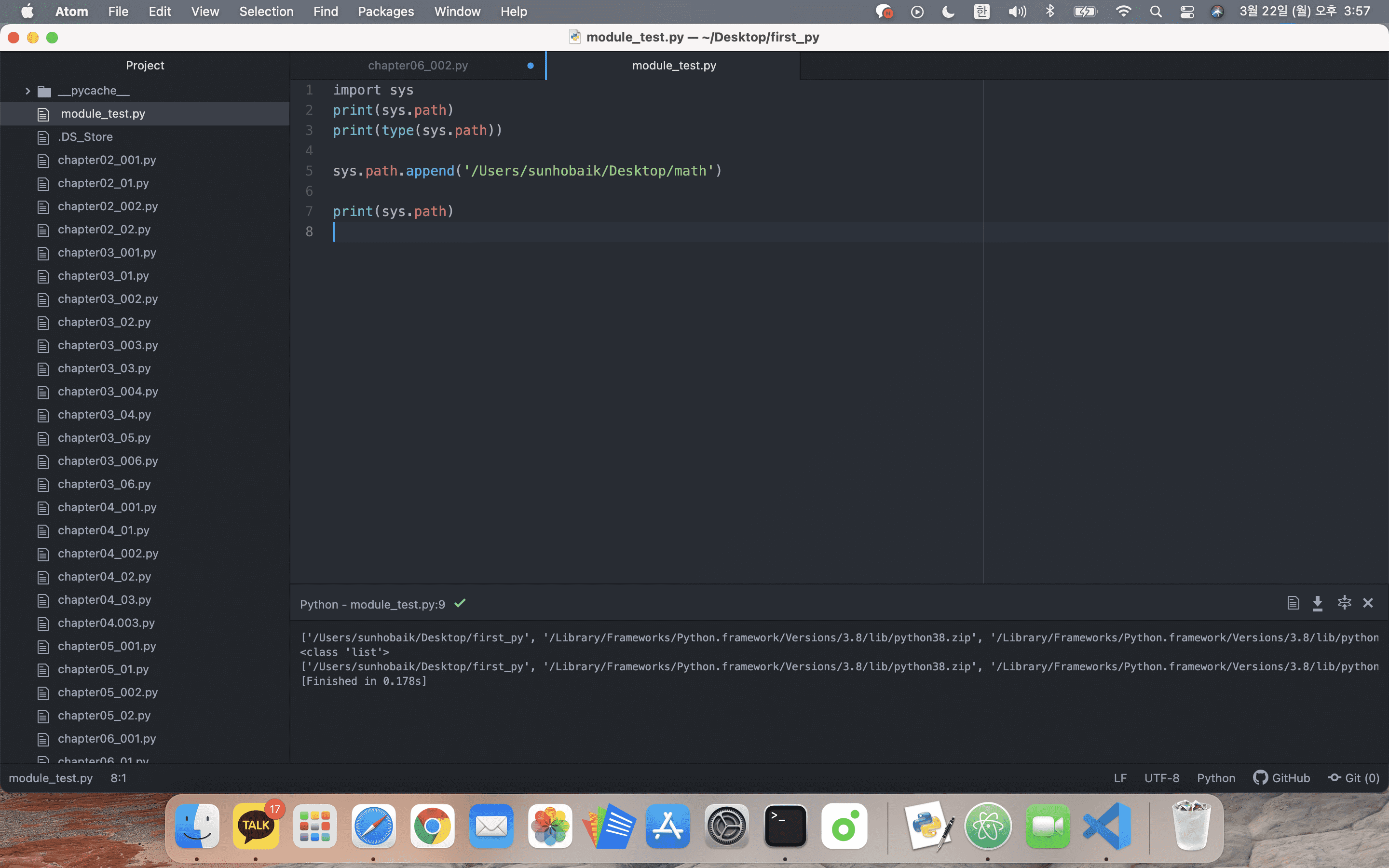Toggle Do Not Disturb moon icon
The width and height of the screenshot is (1389, 868).
pyautogui.click(x=948, y=12)
